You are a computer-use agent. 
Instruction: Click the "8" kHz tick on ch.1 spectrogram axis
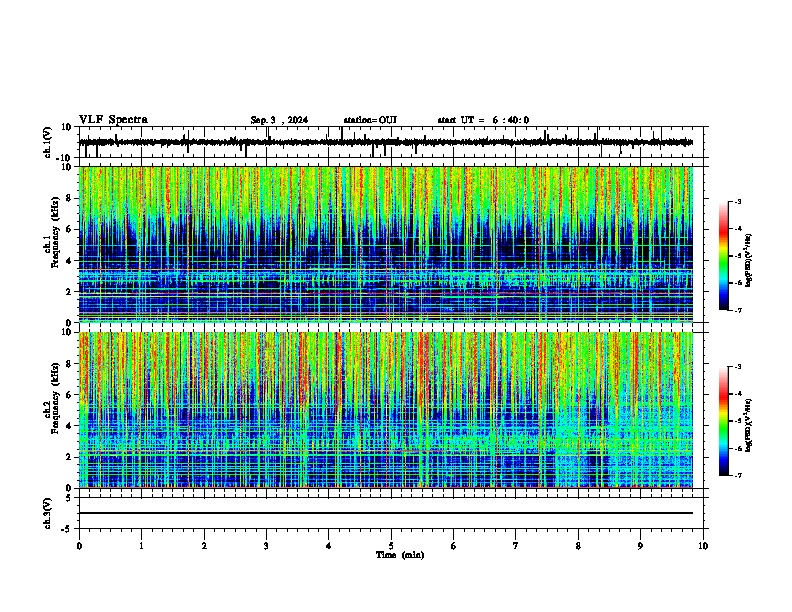(x=69, y=198)
